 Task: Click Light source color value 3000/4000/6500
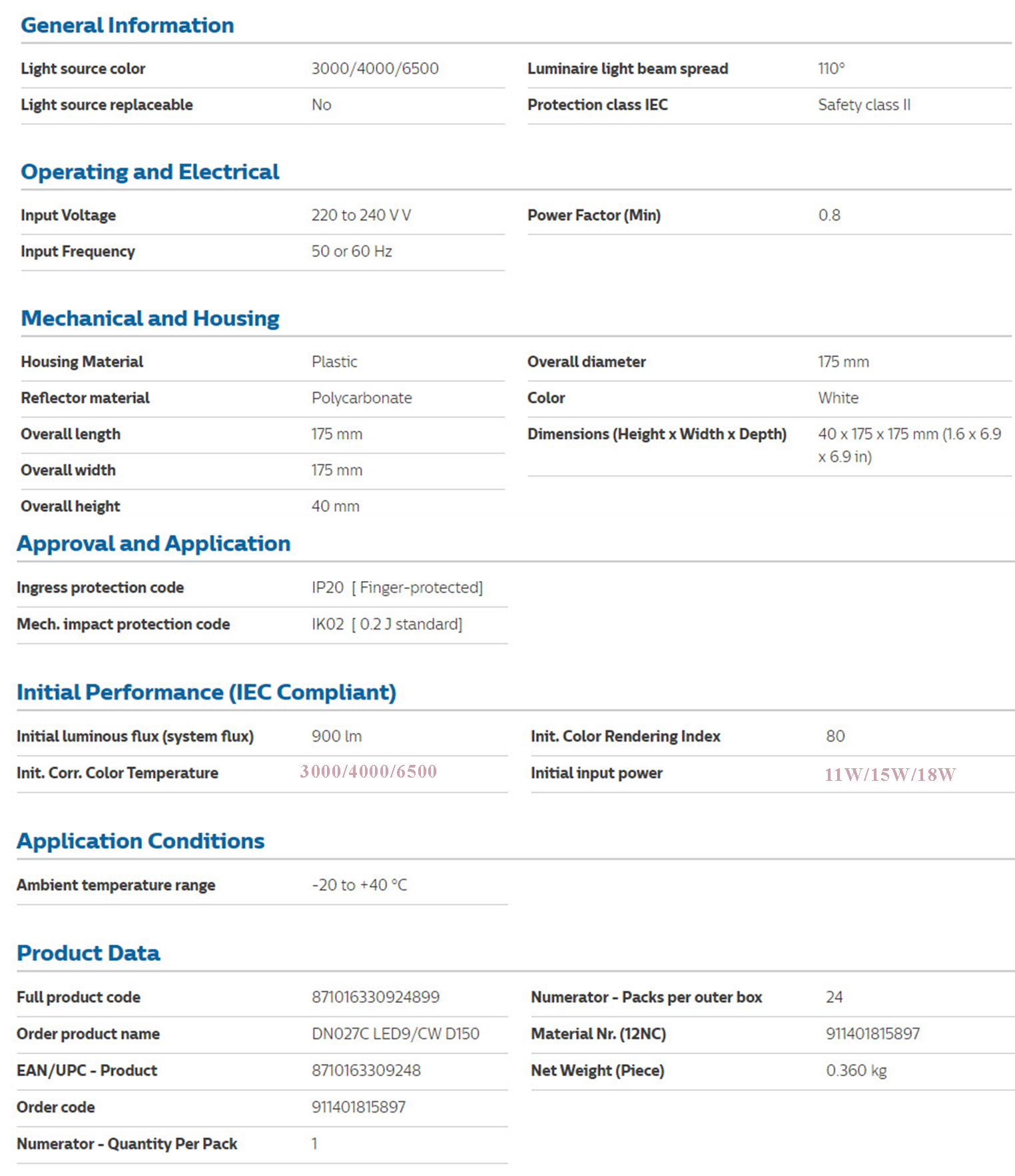pos(375,69)
